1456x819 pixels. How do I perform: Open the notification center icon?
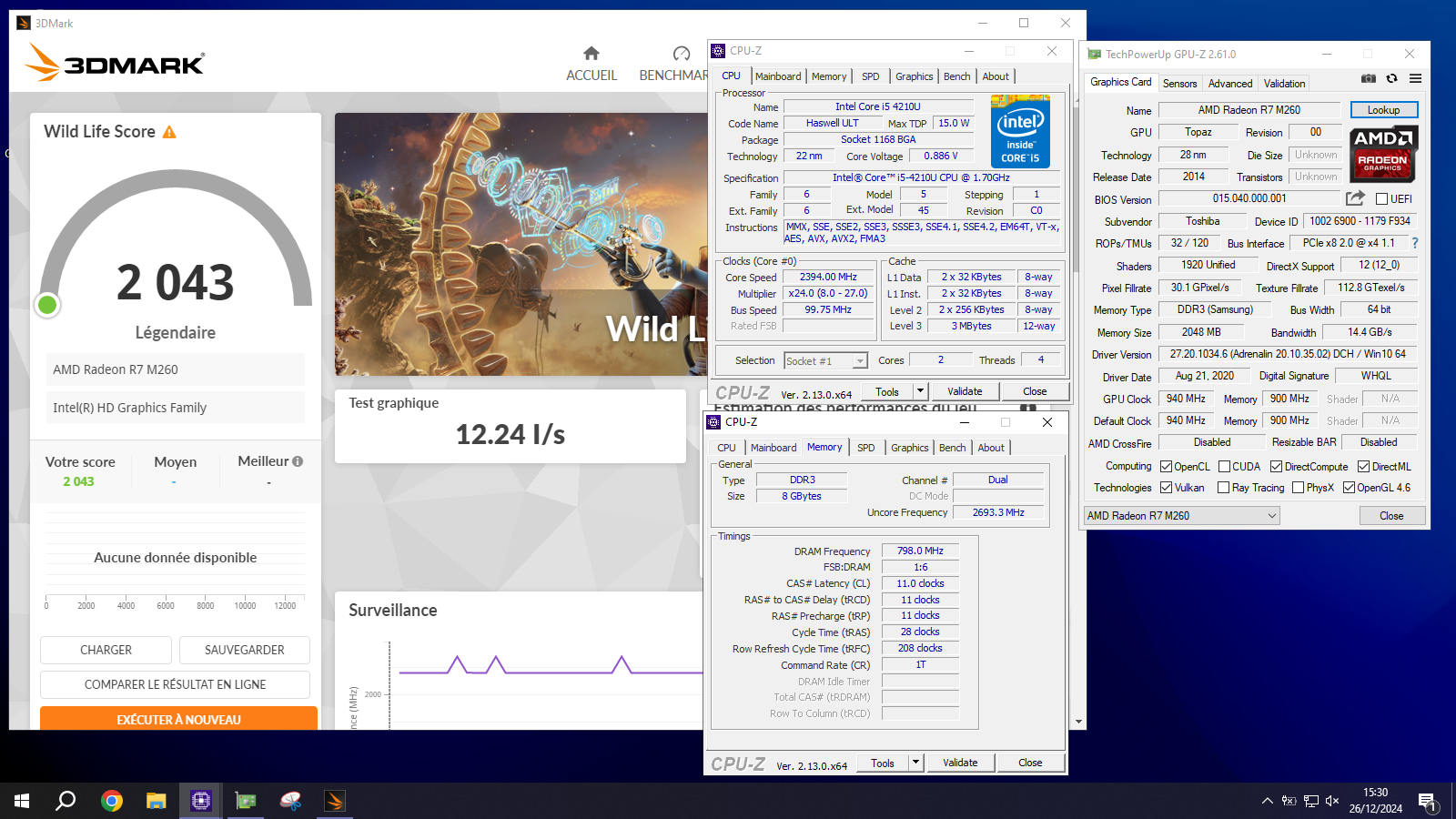pyautogui.click(x=1427, y=802)
